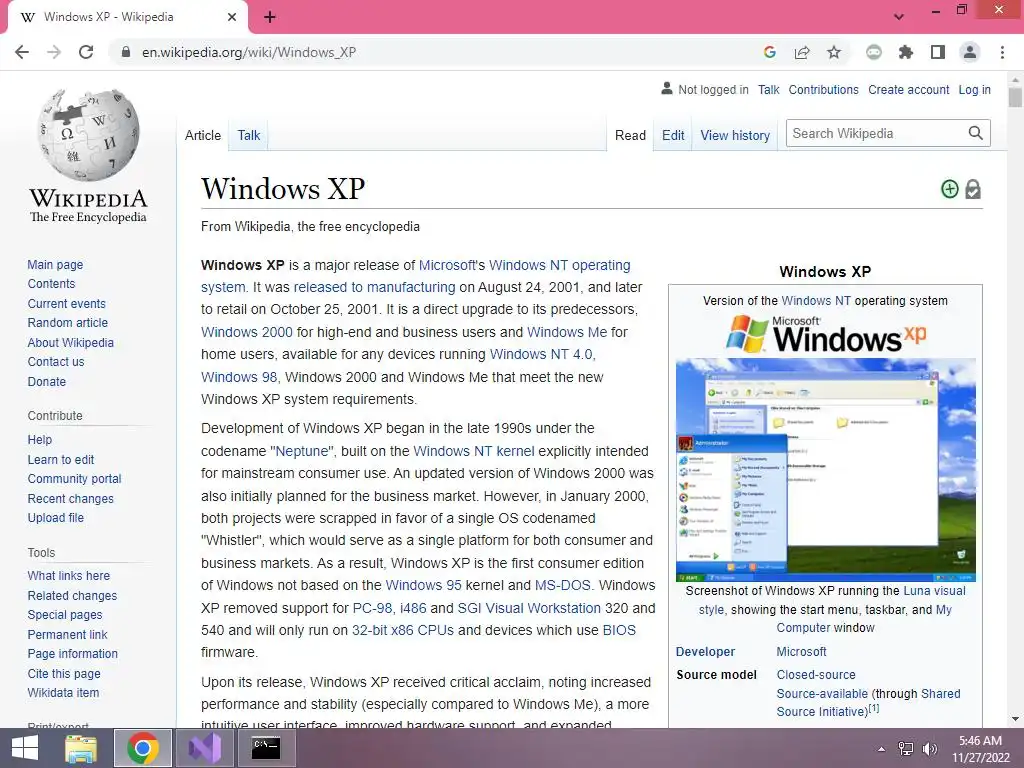Open the Microsoft link in intro
This screenshot has height=768, width=1024.
click(x=447, y=265)
